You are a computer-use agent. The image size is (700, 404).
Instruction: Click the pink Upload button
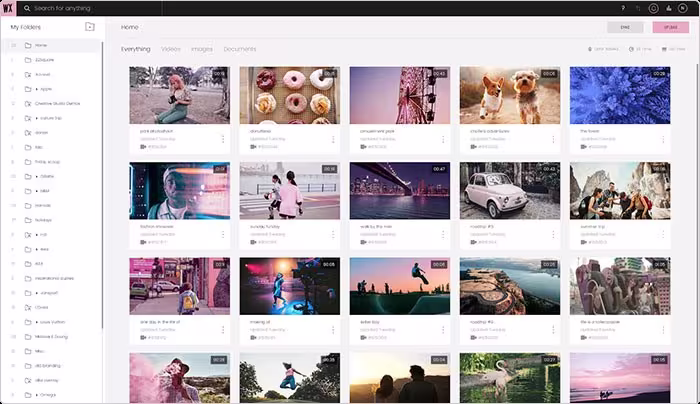[671, 27]
